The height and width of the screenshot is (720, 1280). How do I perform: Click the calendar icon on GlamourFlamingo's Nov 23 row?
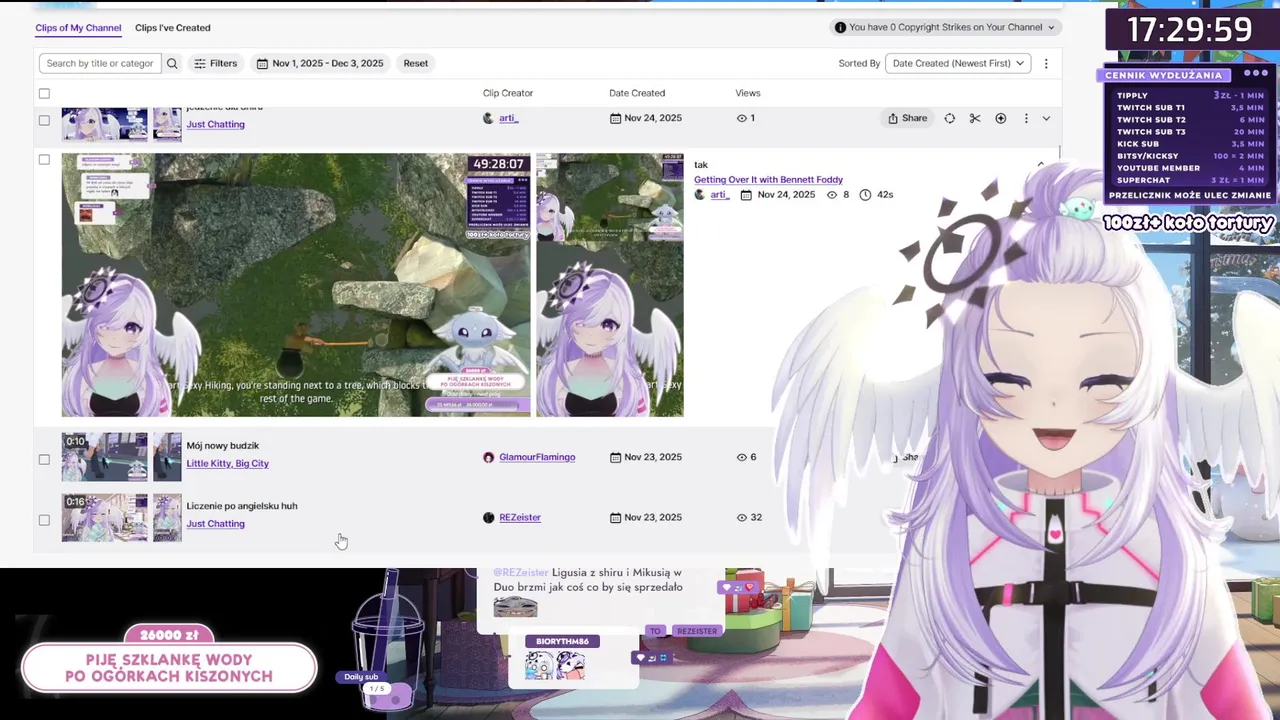coord(615,457)
